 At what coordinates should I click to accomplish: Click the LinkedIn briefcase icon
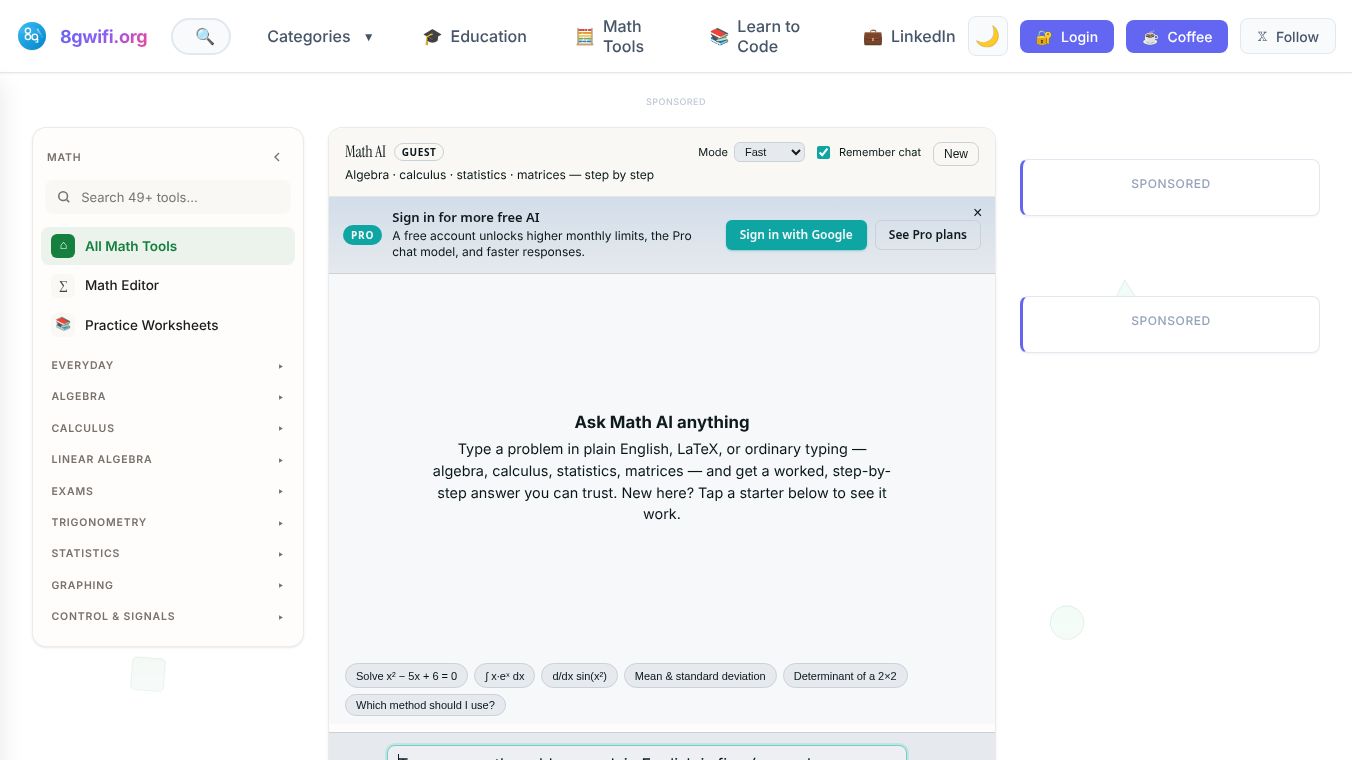click(873, 37)
